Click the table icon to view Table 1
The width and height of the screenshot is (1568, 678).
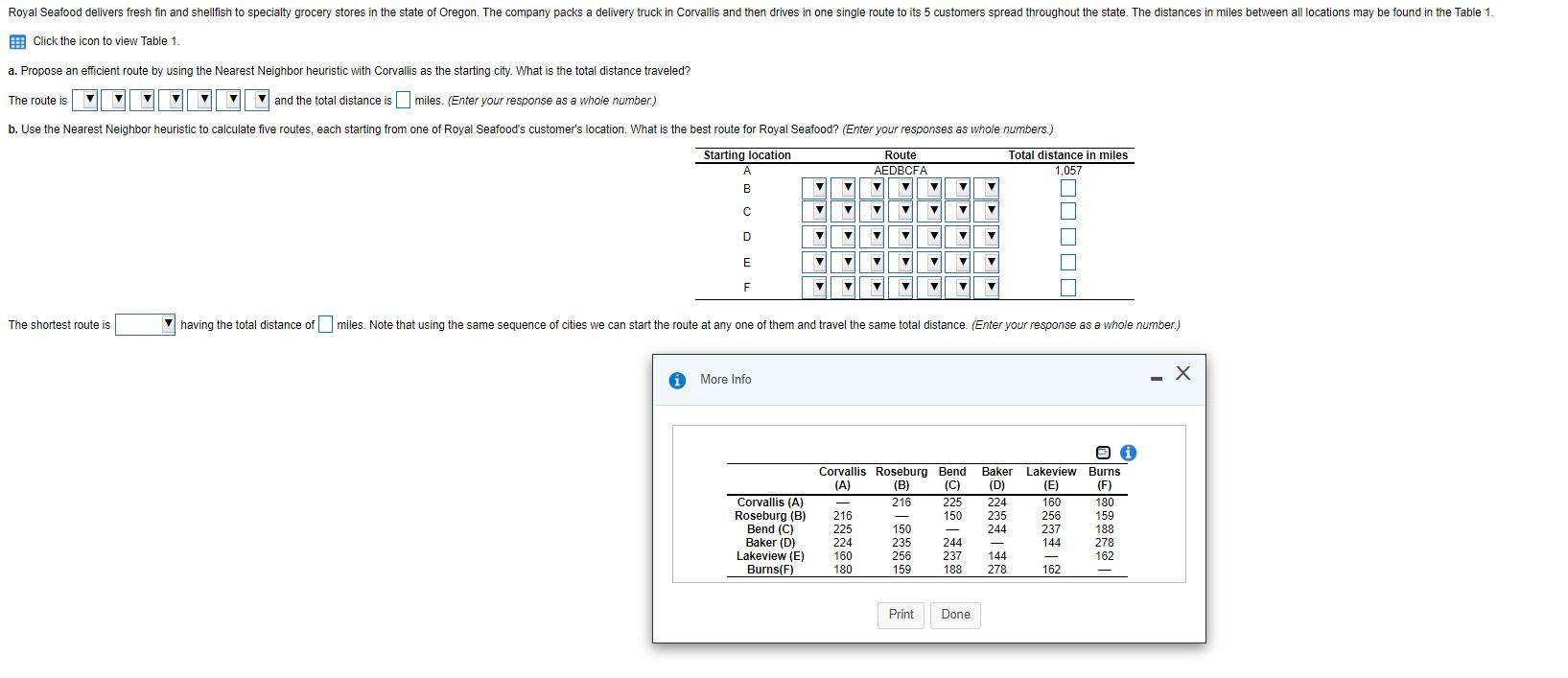click(x=17, y=41)
